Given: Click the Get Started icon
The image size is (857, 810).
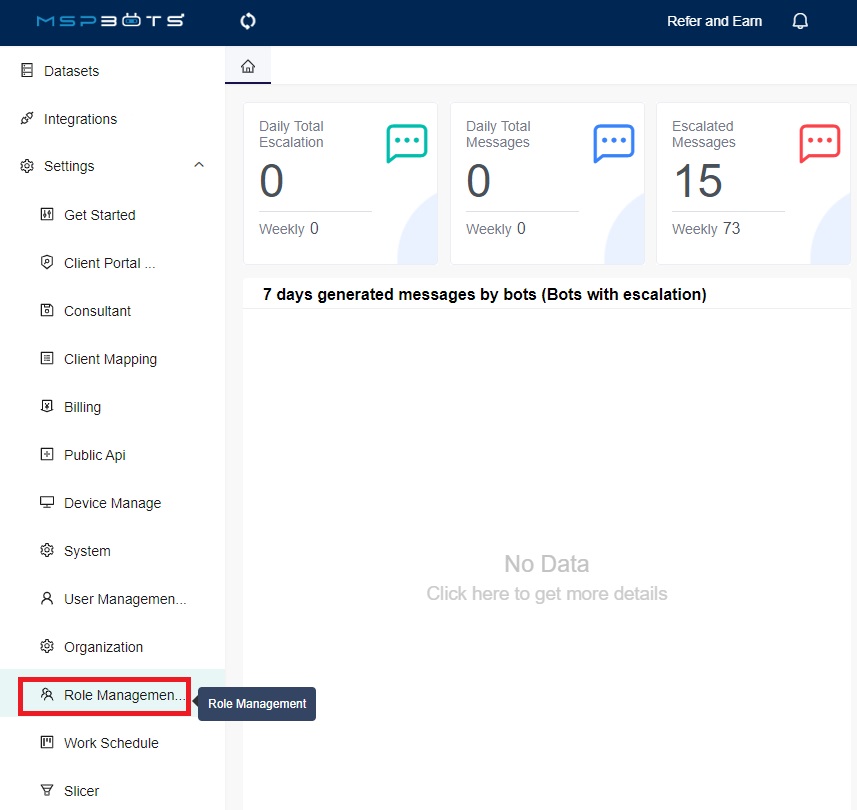Looking at the screenshot, I should click(x=47, y=214).
